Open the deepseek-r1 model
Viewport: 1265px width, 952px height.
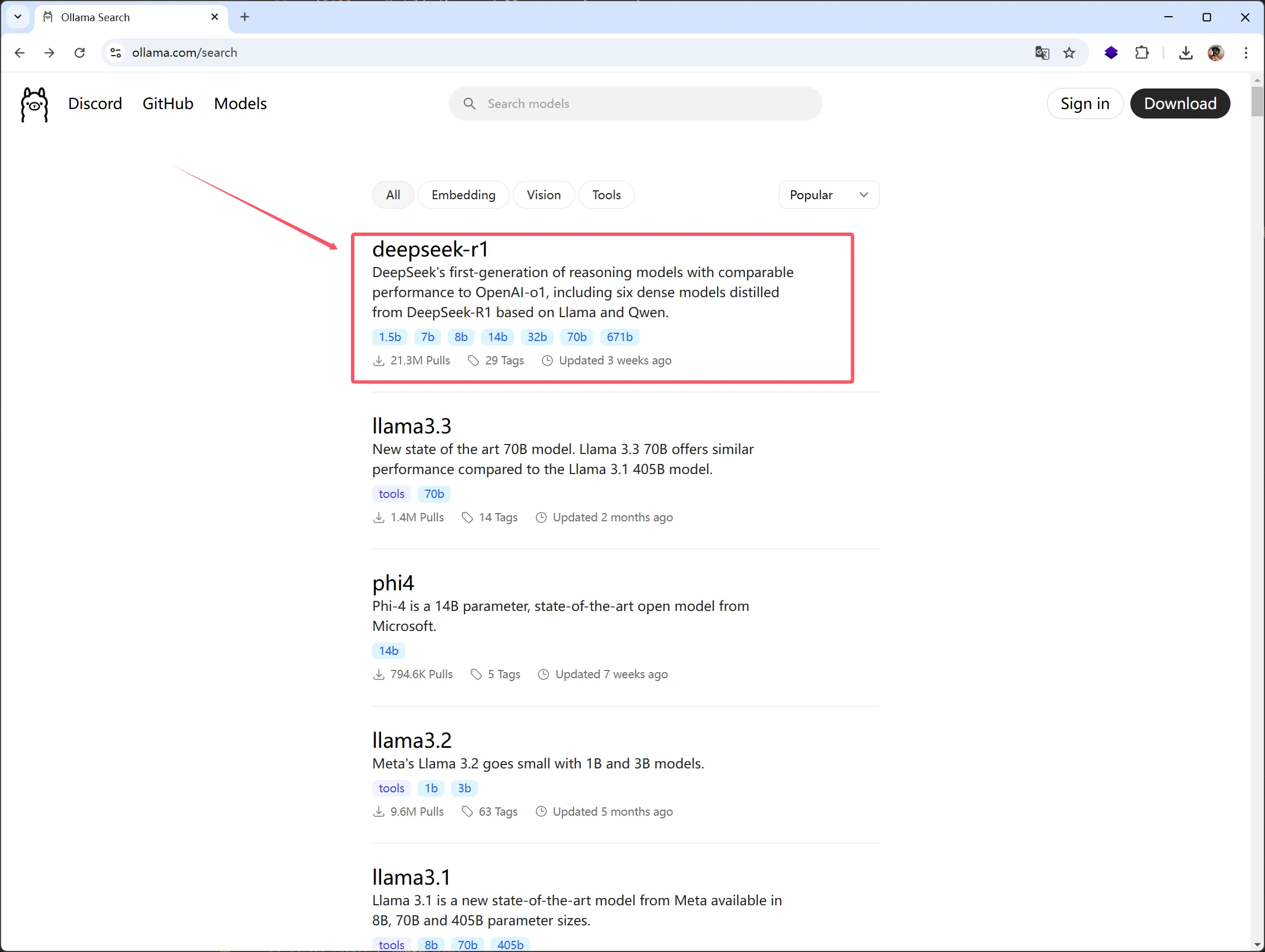pos(430,249)
